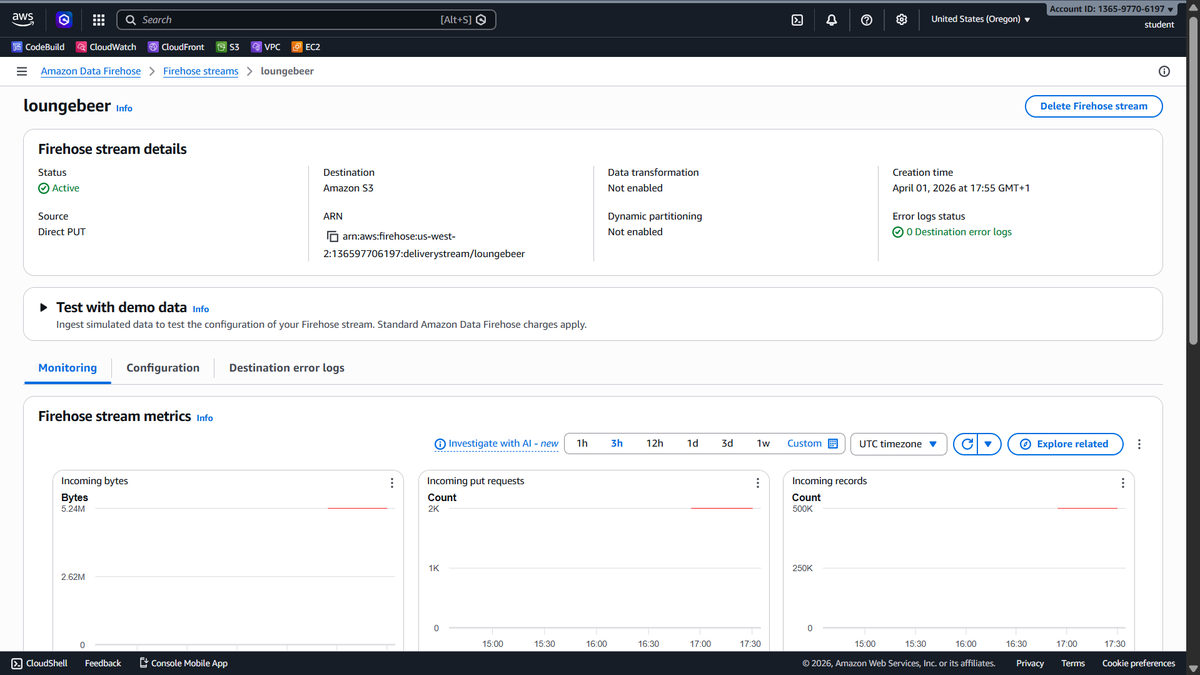
Task: Open the help question mark icon
Action: 866,19
